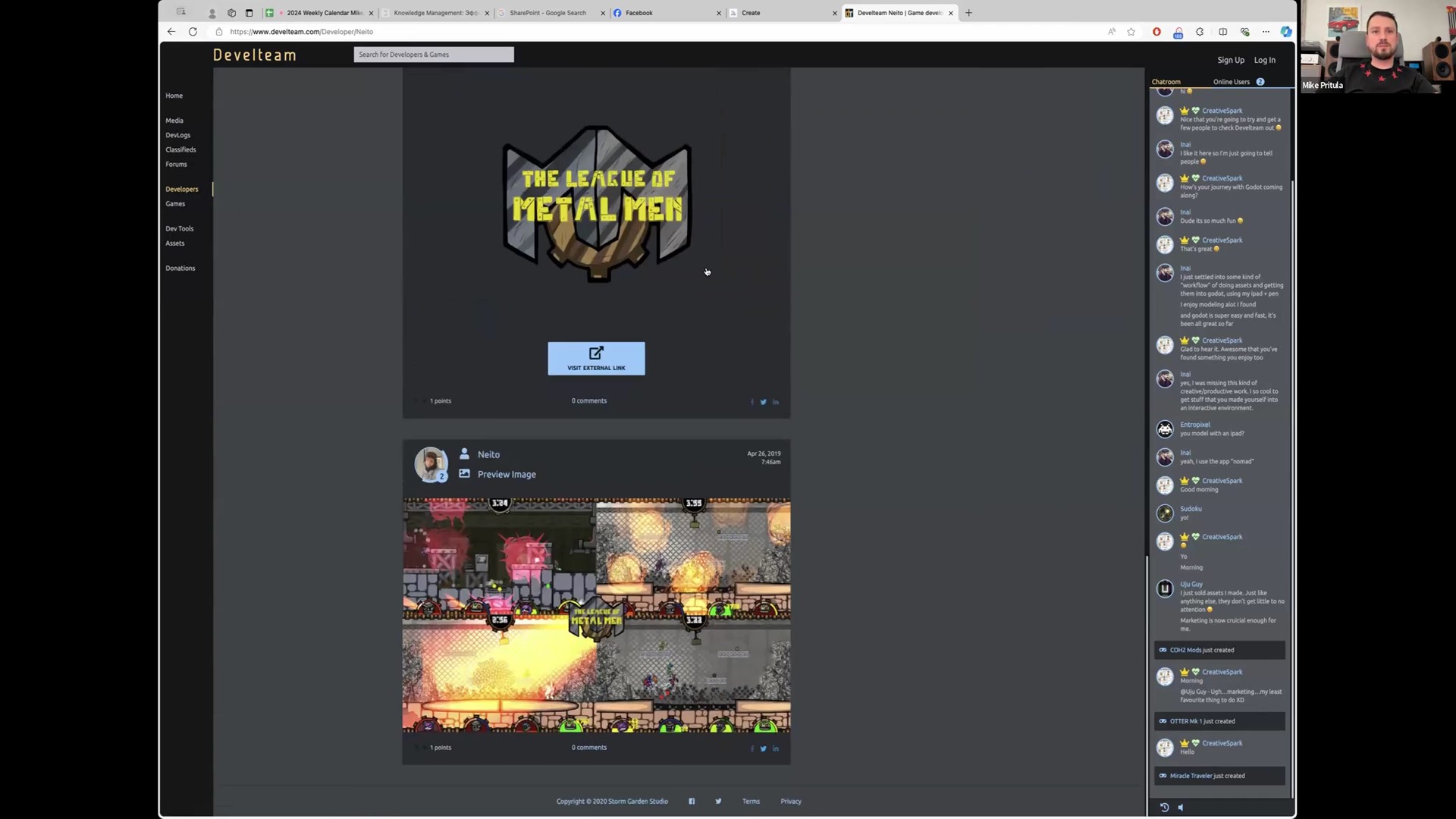Click the Visit External Link button
1456x819 pixels.
[x=596, y=358]
